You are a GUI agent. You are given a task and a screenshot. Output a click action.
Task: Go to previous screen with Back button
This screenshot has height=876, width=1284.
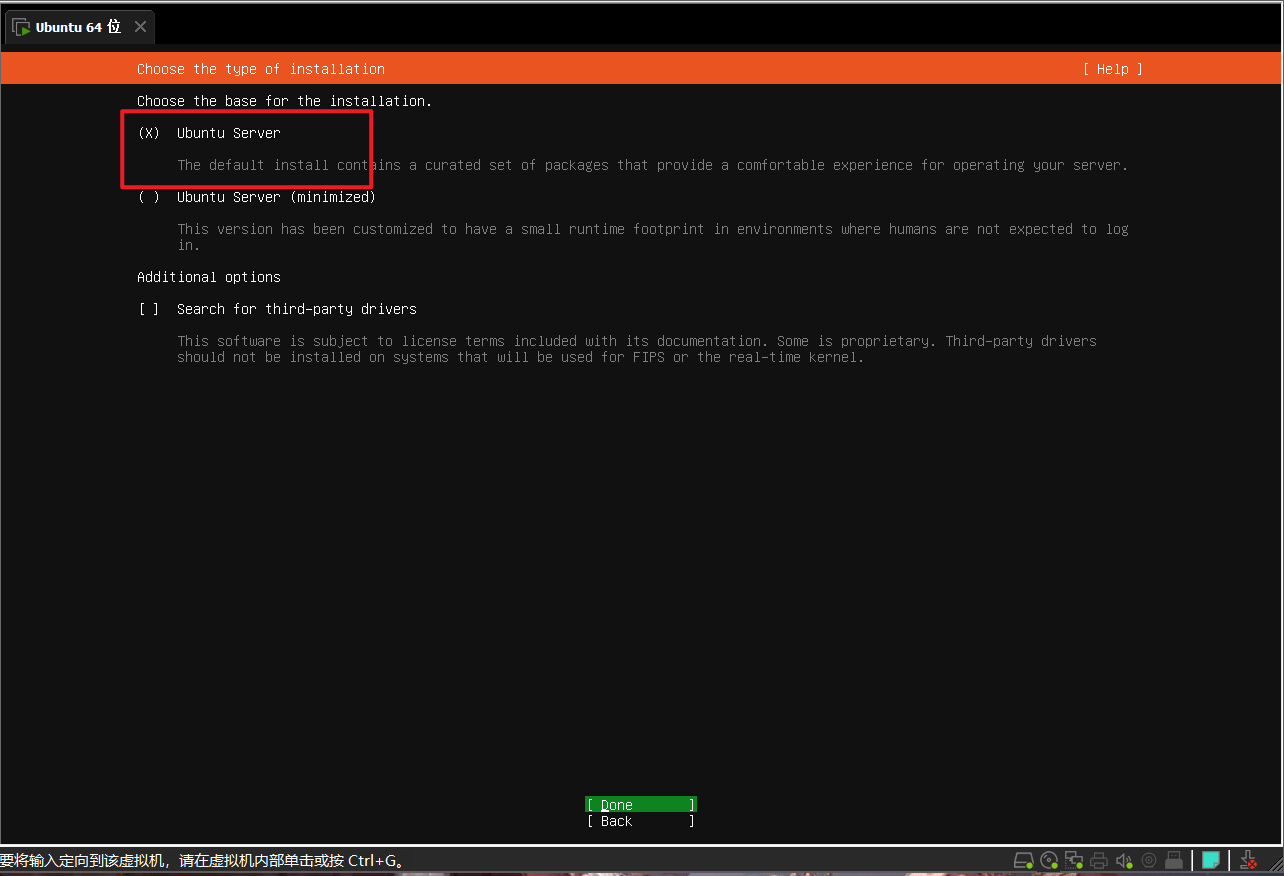[x=640, y=821]
